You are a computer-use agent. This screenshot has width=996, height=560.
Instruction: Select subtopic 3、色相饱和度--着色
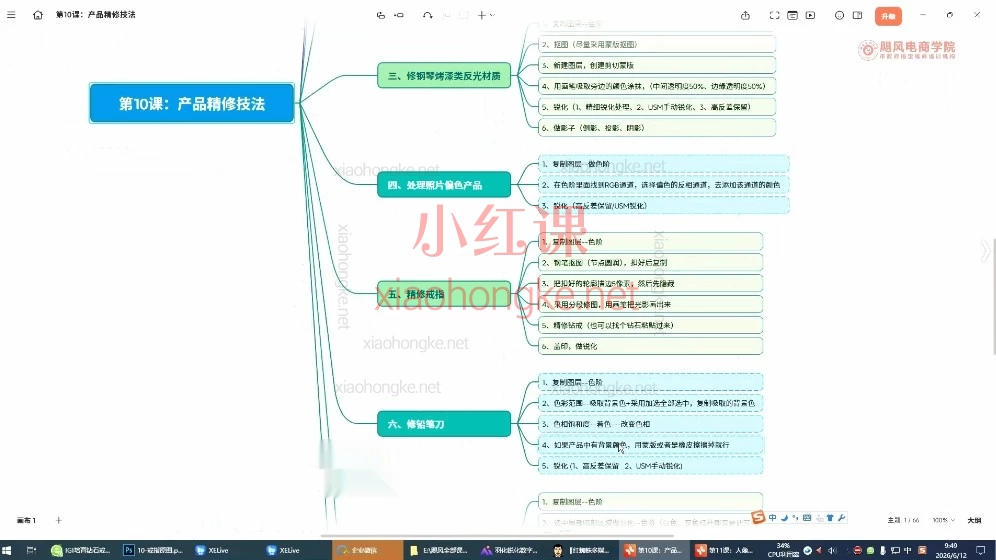650,424
